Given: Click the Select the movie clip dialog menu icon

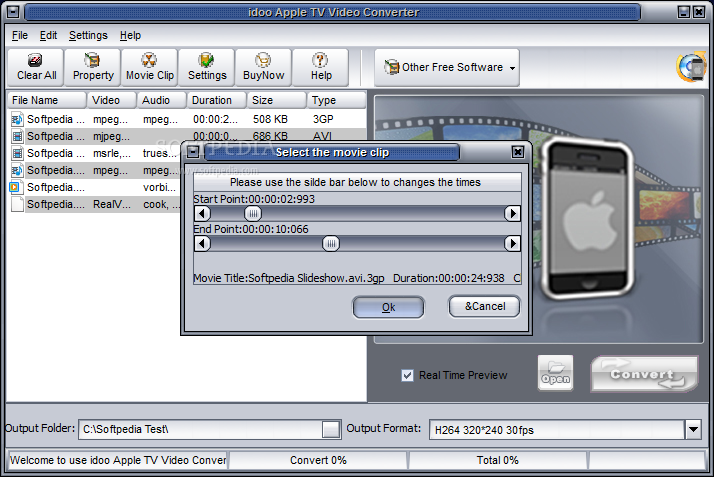Looking at the screenshot, I should pyautogui.click(x=193, y=152).
